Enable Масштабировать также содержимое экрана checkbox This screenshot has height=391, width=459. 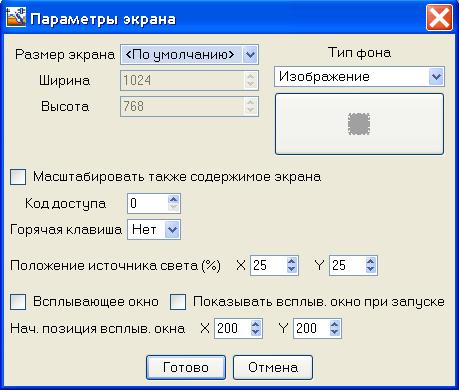tap(18, 177)
